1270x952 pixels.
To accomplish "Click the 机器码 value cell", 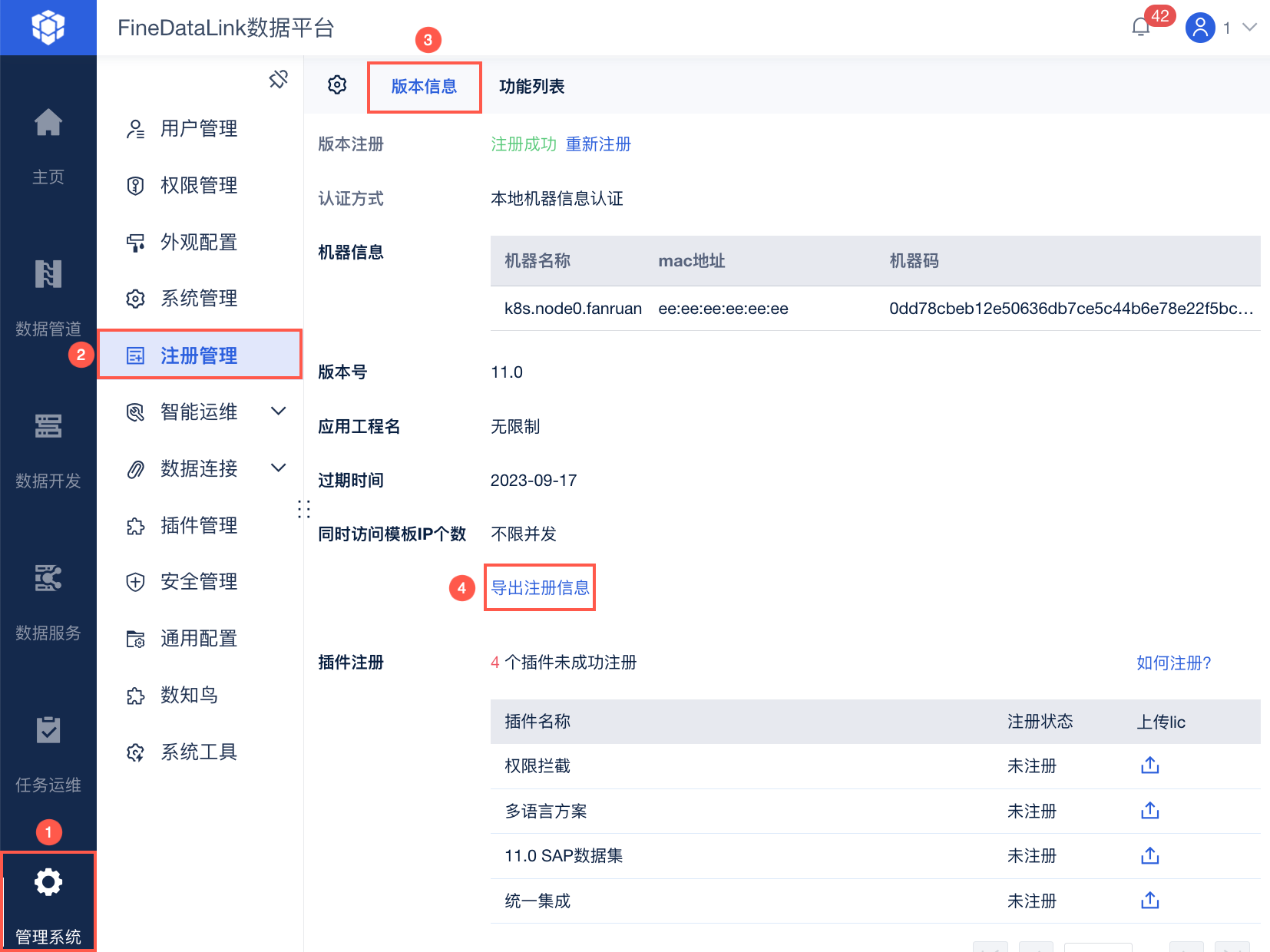I will 1071,309.
